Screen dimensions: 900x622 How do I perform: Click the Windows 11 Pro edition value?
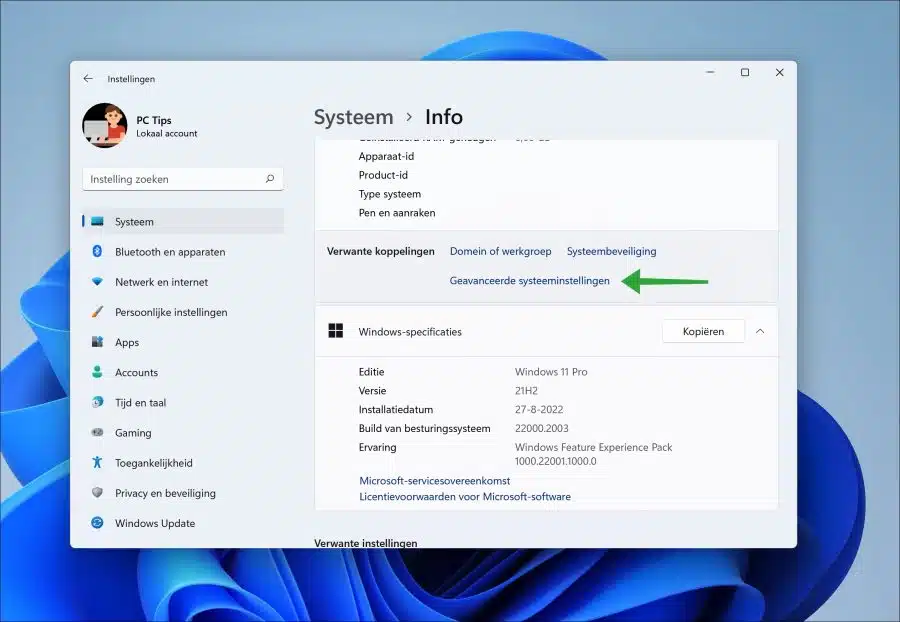[x=551, y=372]
